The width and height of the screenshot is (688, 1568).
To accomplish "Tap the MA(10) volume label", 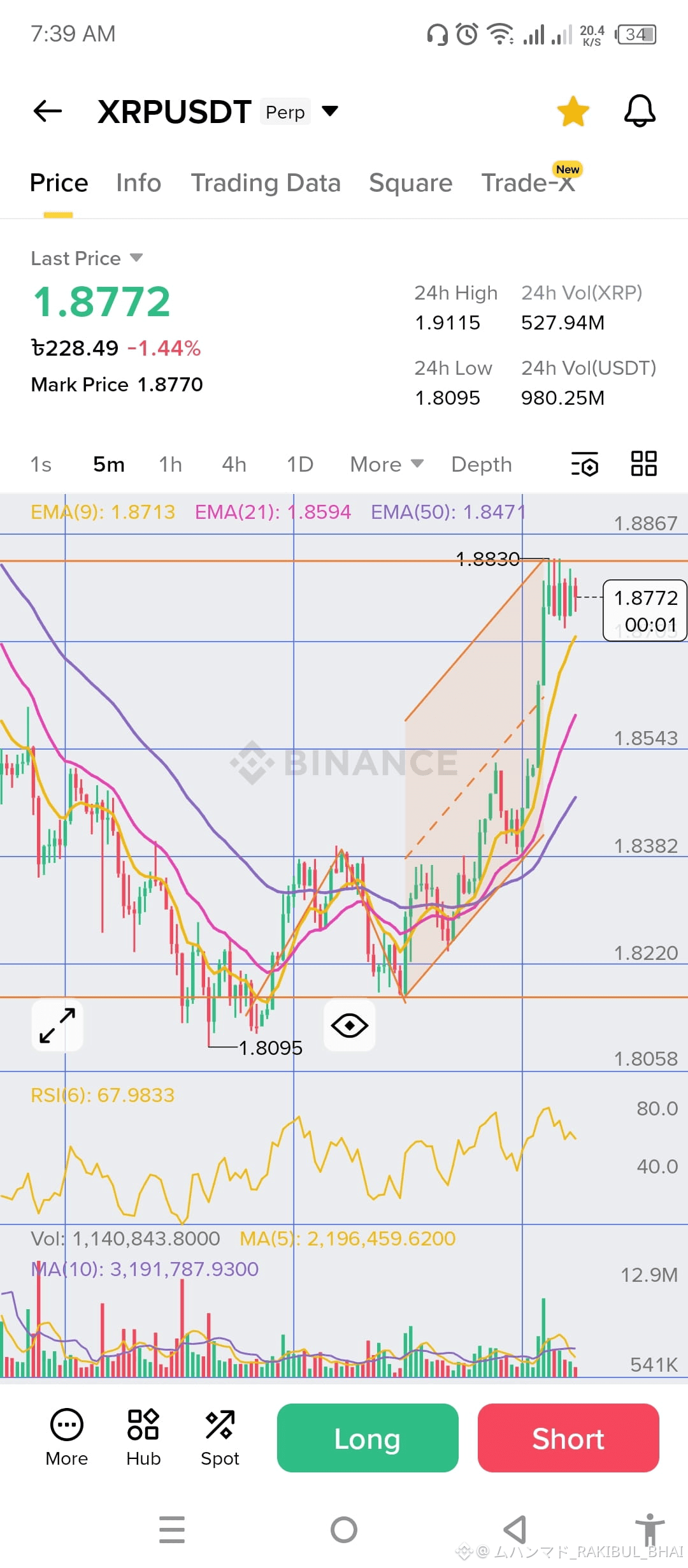I will coord(145,1269).
